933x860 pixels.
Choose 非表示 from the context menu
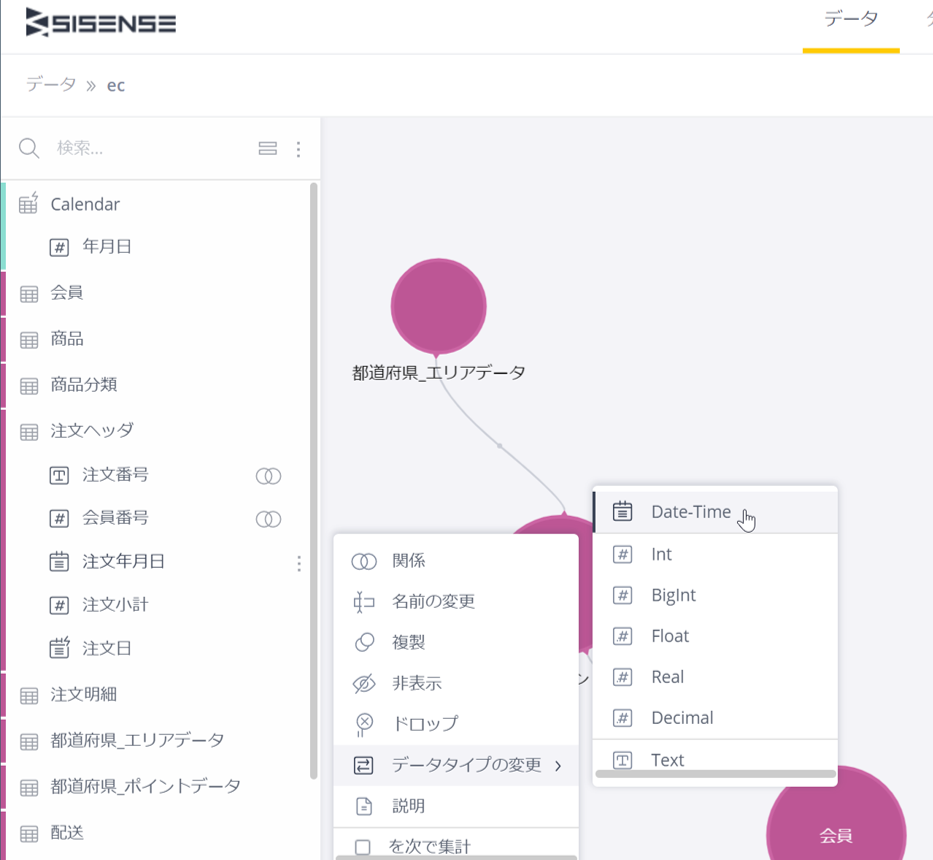coord(456,683)
